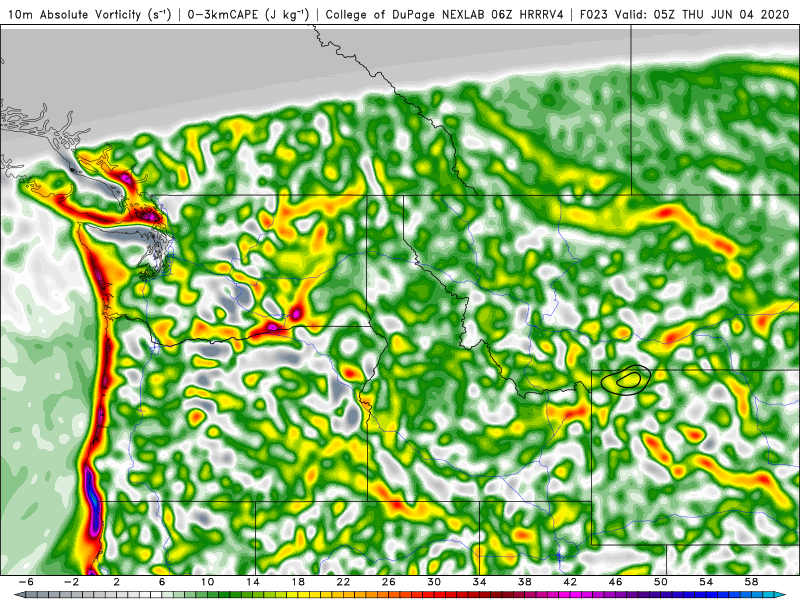Click the '54' color scale label

tap(707, 582)
